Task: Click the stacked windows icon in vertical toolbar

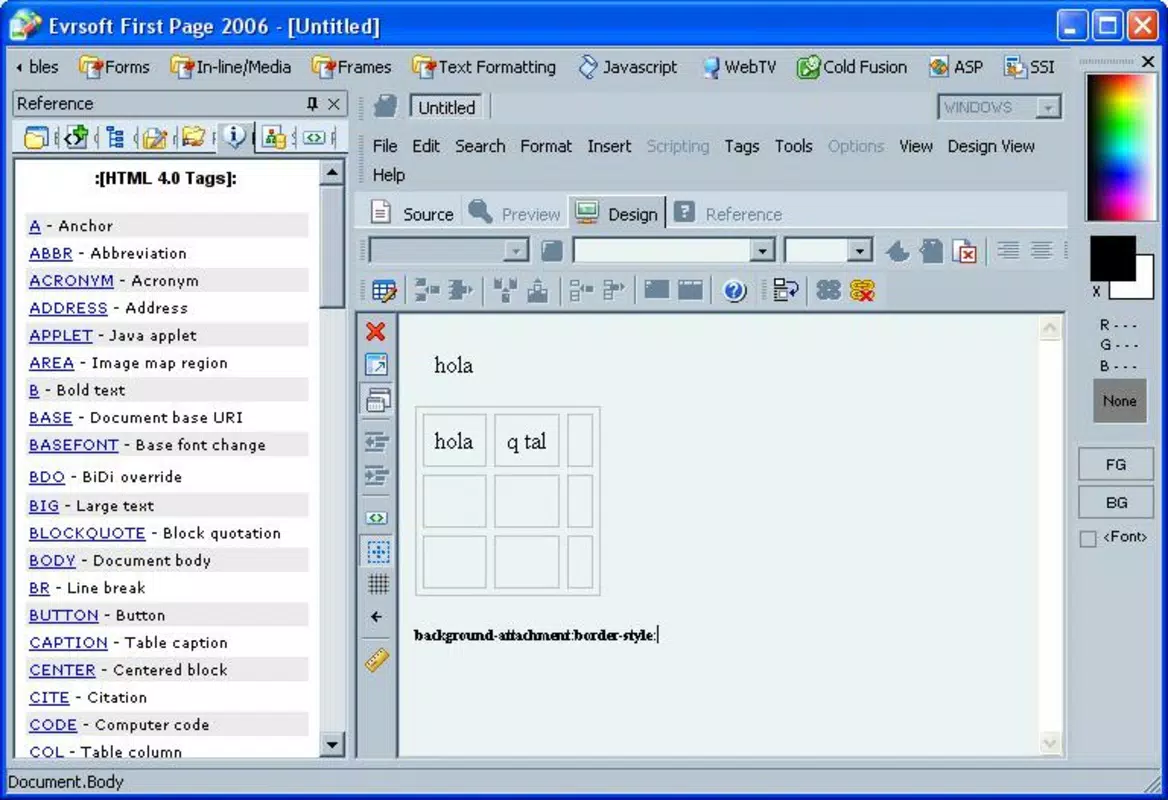Action: 378,399
